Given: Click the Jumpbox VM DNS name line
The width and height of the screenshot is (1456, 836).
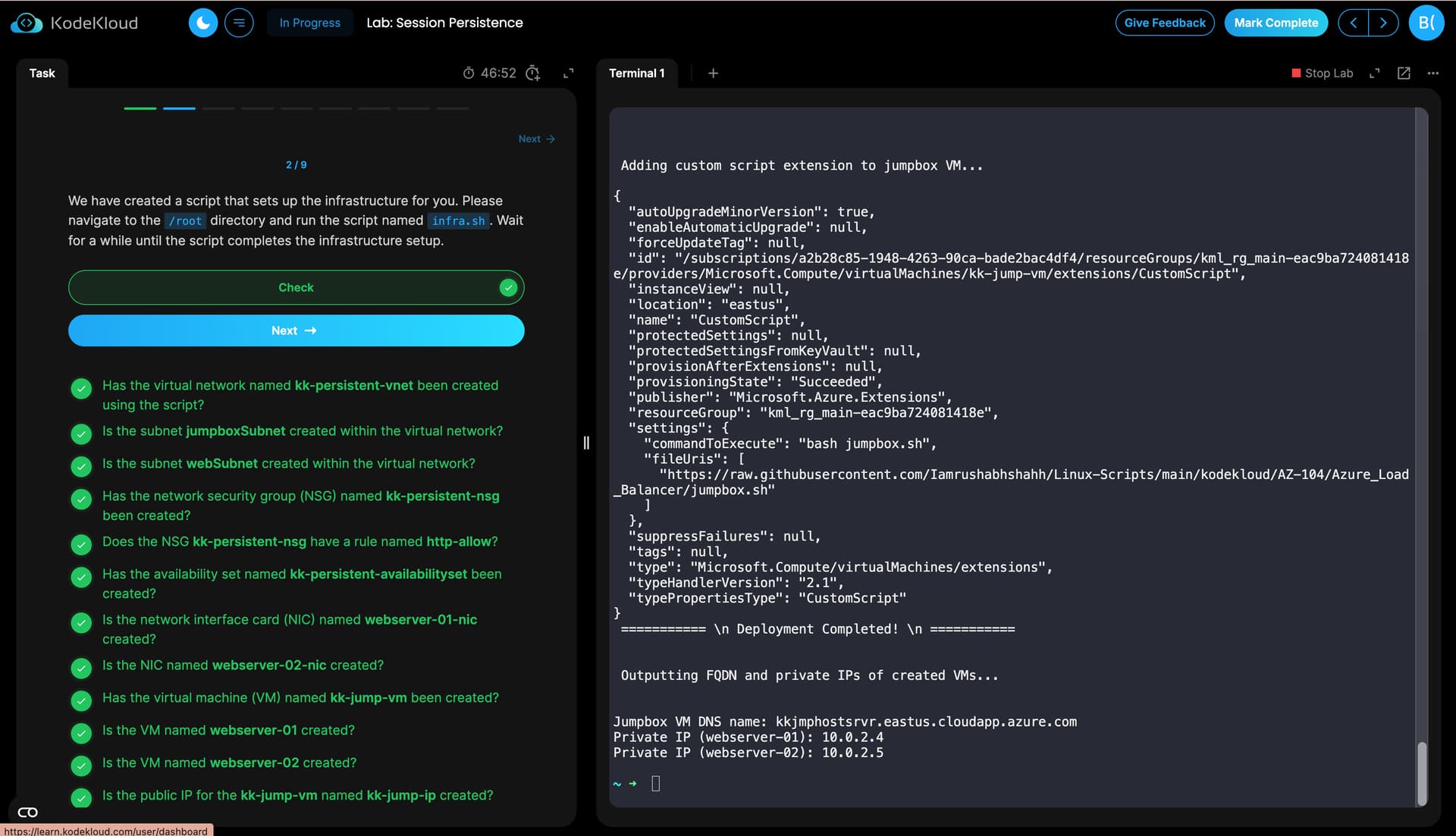Looking at the screenshot, I should 845,722.
